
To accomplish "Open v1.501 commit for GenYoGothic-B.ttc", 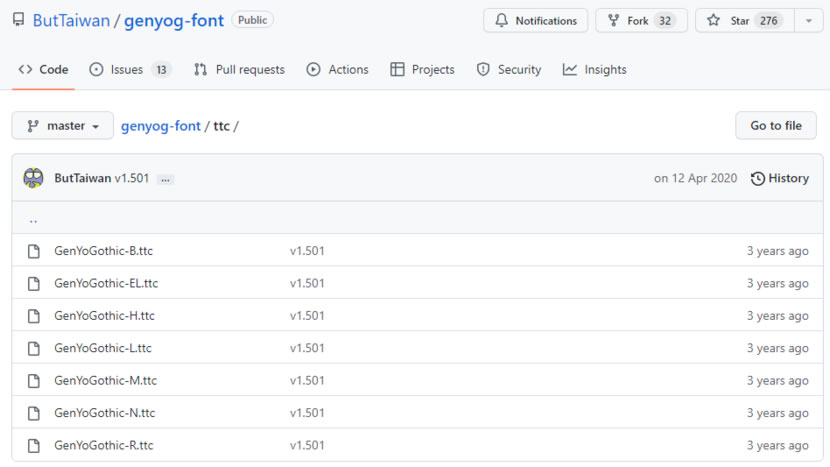I will click(307, 251).
